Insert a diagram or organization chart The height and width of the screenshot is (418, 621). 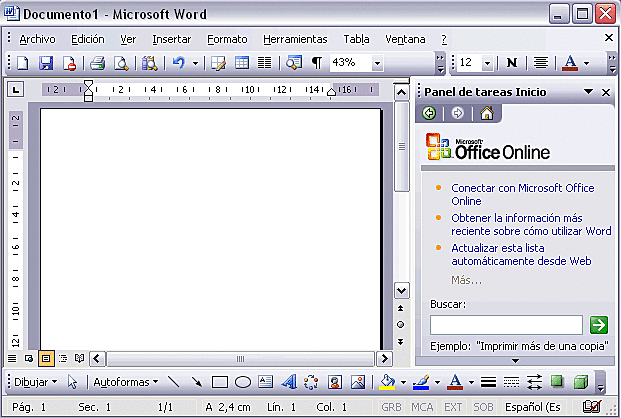tap(311, 382)
